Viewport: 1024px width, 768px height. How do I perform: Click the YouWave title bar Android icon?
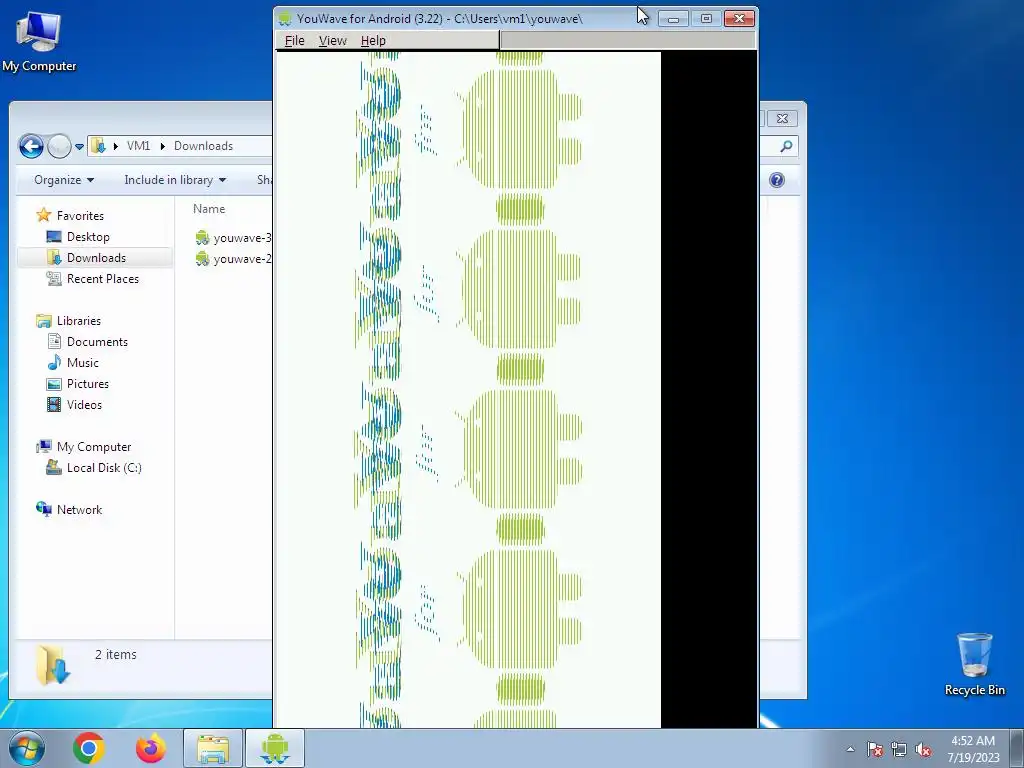click(285, 18)
